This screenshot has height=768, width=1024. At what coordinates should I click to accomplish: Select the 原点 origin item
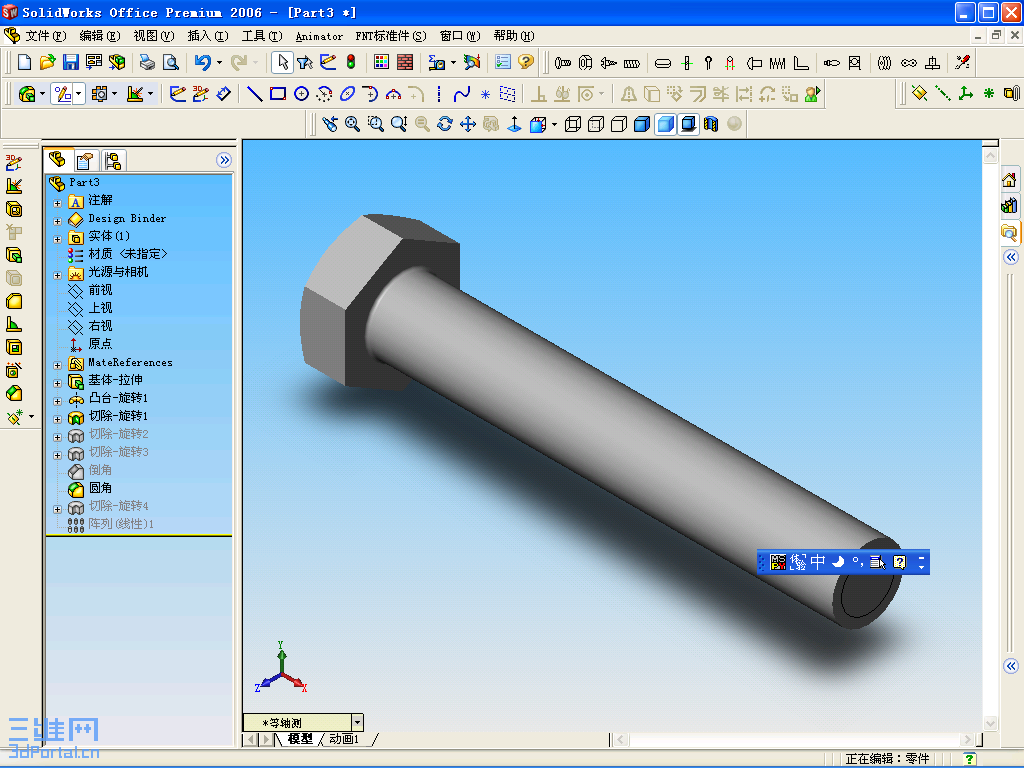[100, 344]
